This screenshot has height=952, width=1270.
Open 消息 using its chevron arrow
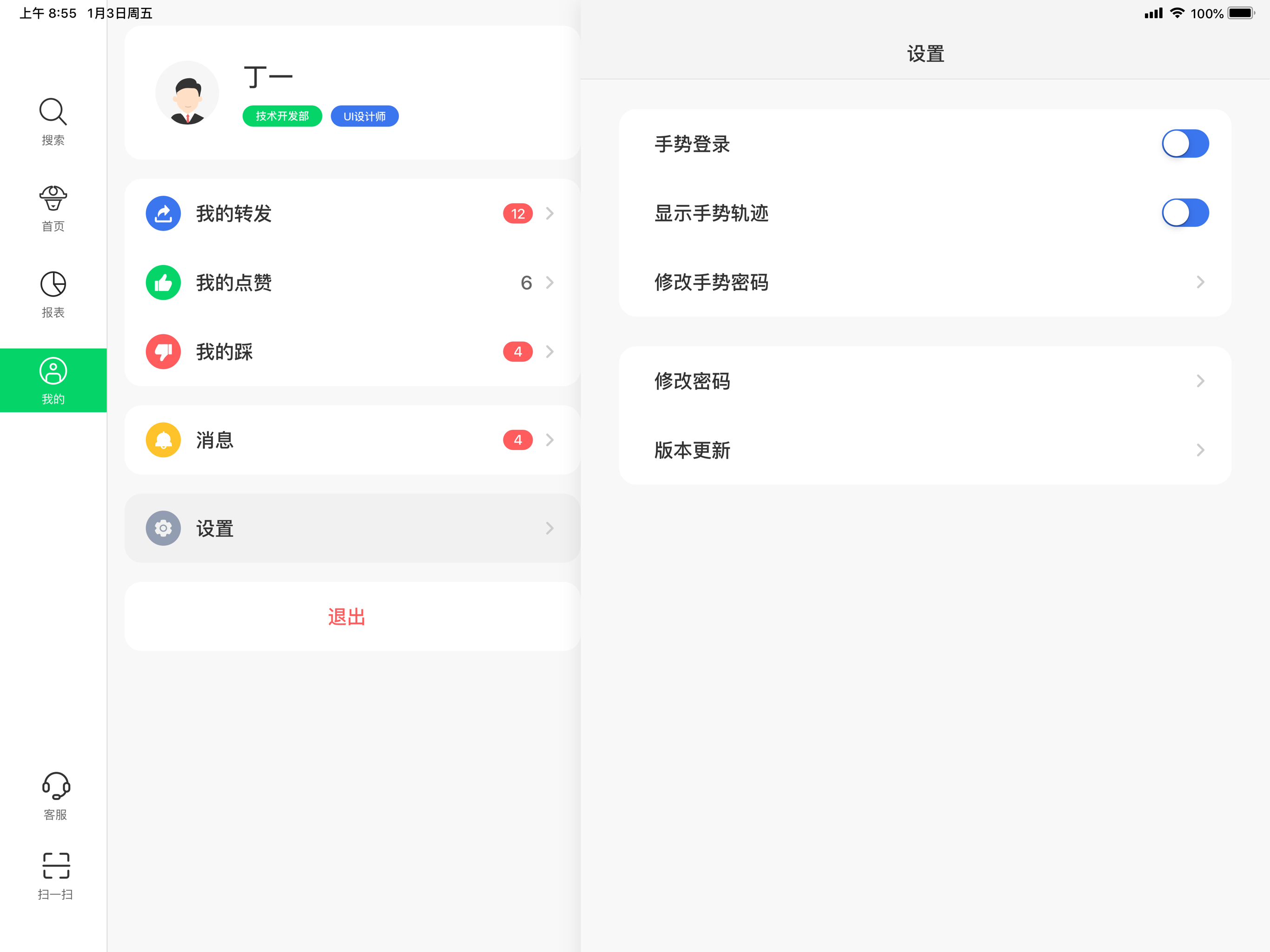(549, 440)
